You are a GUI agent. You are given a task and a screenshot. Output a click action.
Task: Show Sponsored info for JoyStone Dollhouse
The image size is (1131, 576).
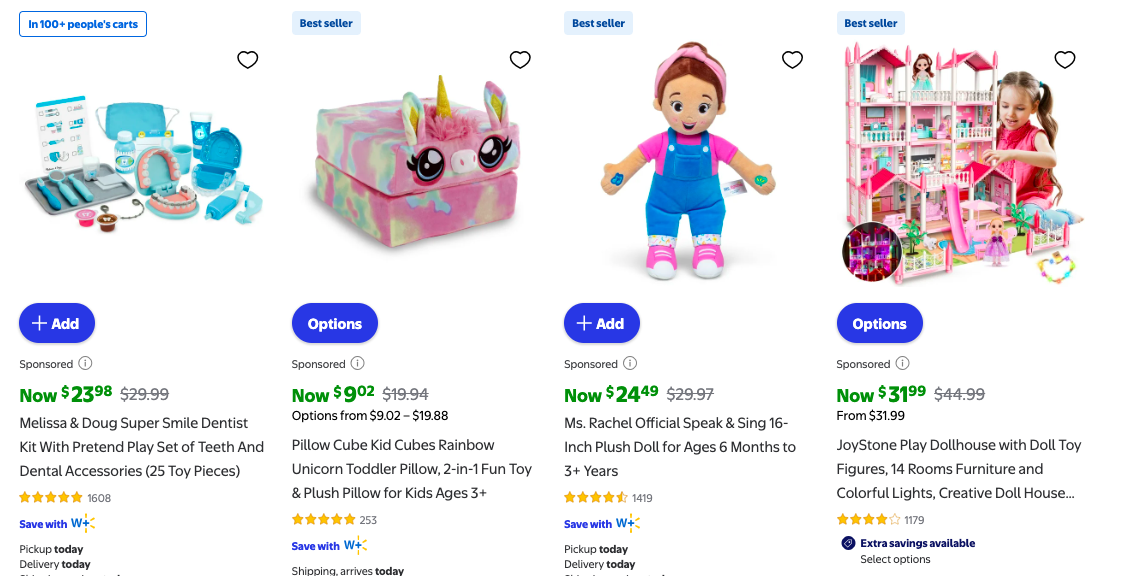tap(902, 364)
